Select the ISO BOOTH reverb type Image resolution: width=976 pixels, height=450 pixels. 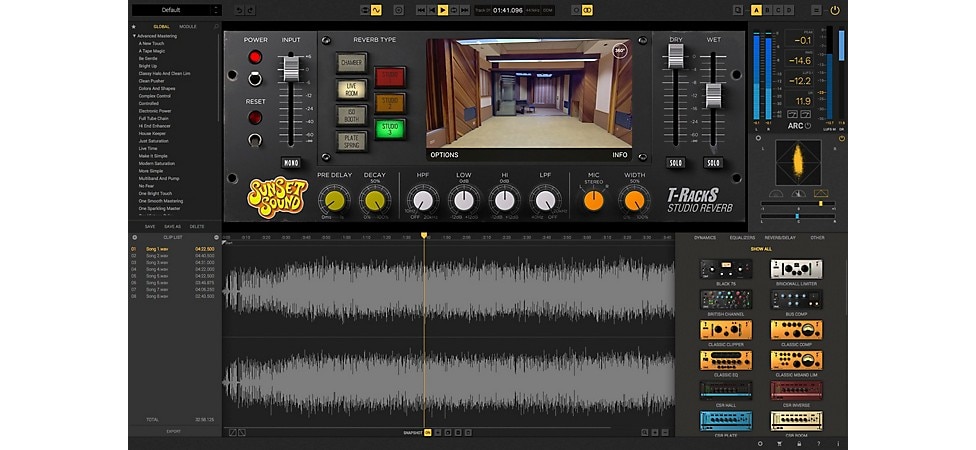pyautogui.click(x=352, y=115)
